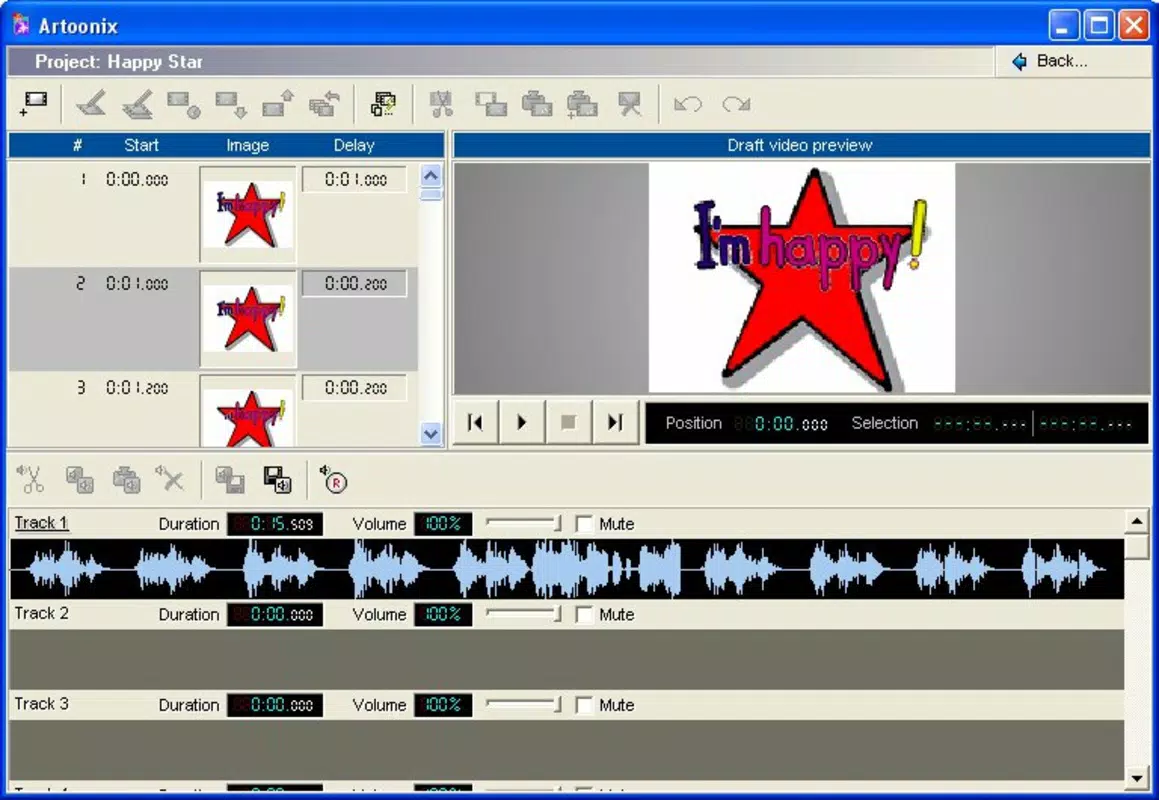Click the frame with up arrow icon
Image resolution: width=1159 pixels, height=800 pixels.
(x=278, y=104)
